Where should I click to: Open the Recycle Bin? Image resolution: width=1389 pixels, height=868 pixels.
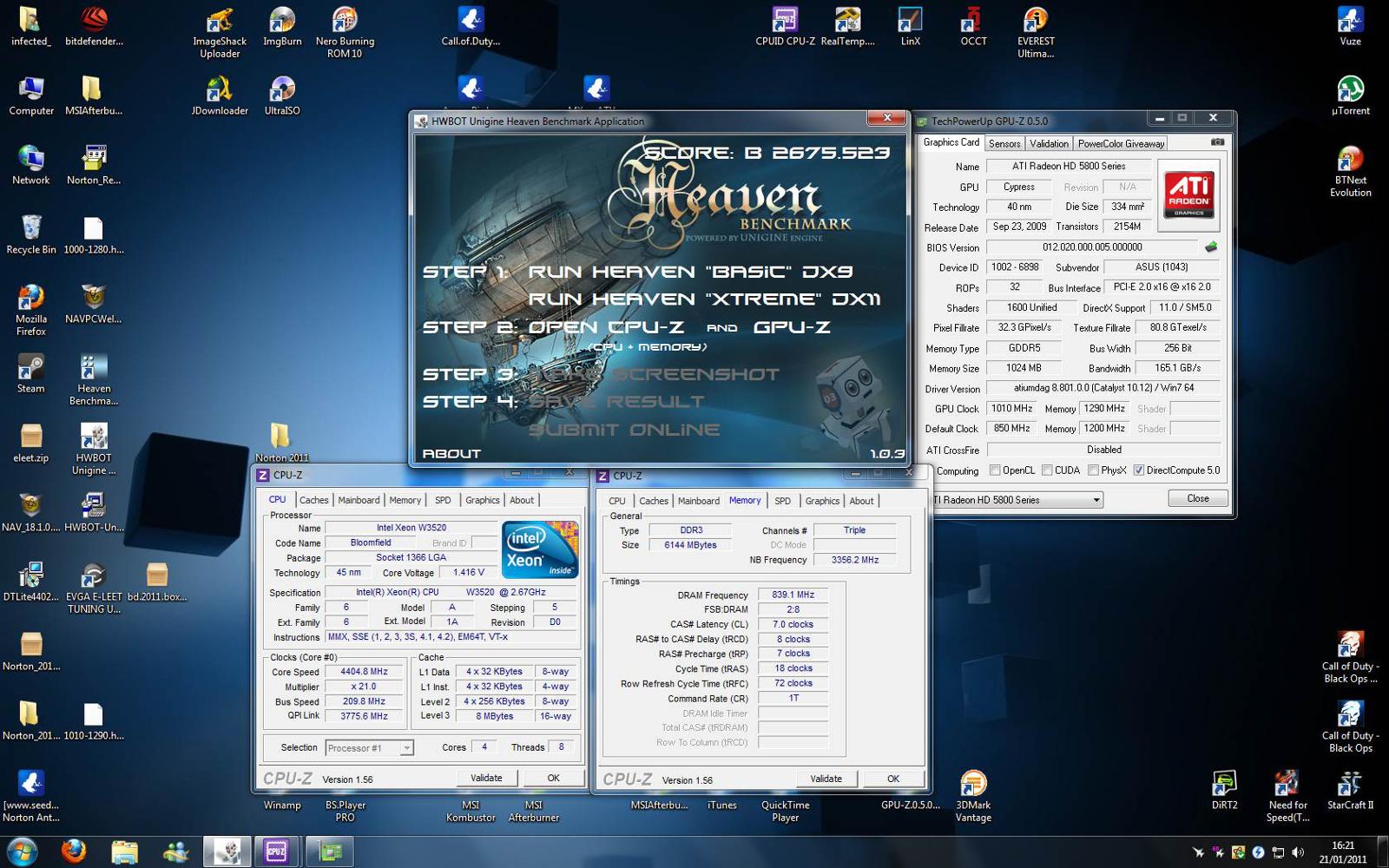tap(31, 235)
